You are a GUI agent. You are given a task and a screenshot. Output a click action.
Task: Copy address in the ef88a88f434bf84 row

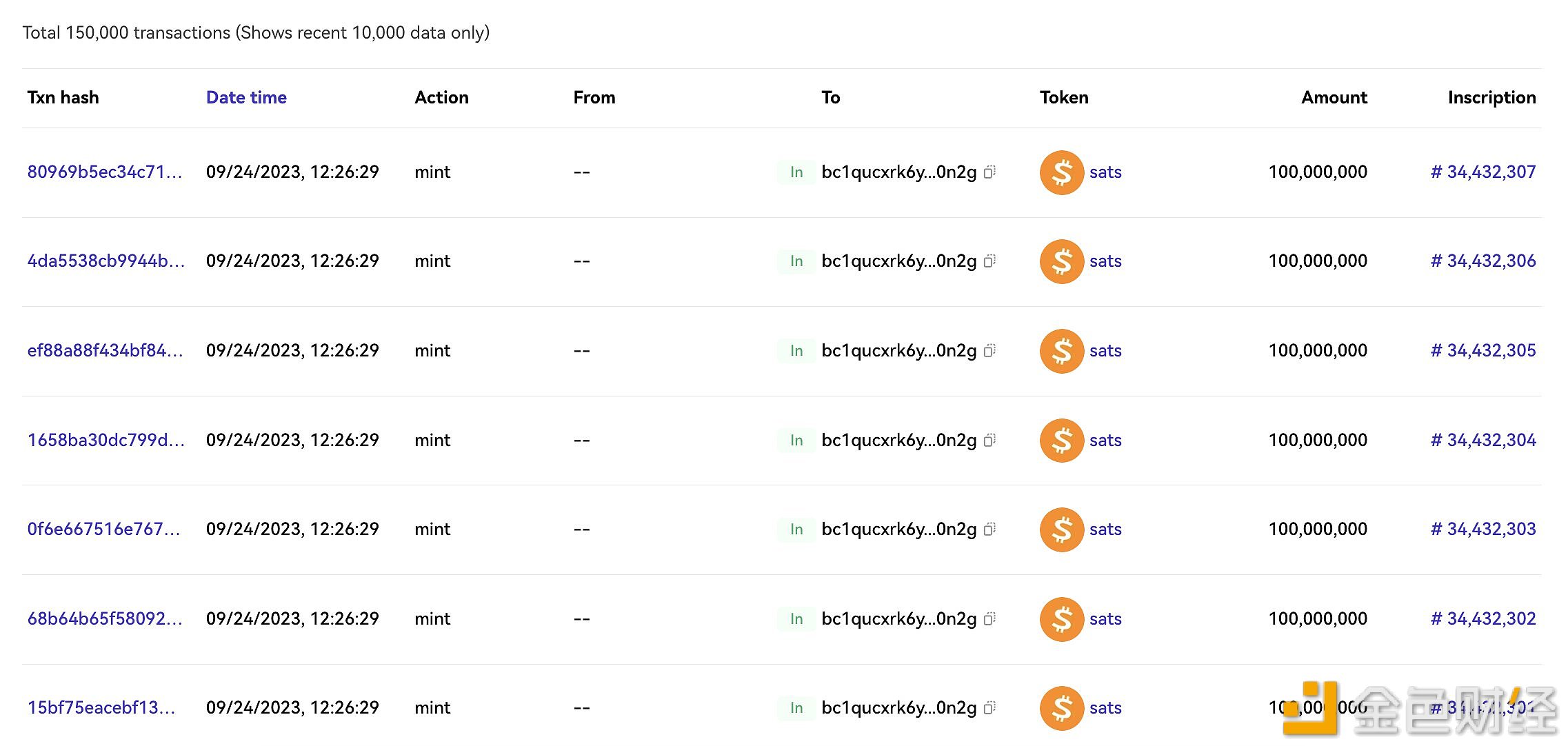990,351
